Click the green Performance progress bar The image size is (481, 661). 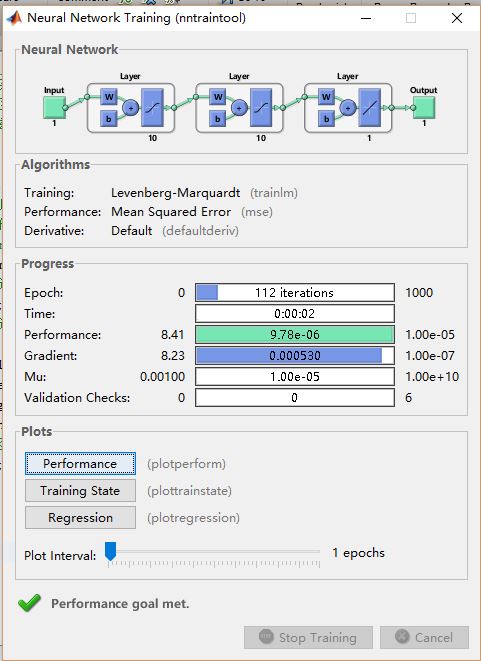click(295, 335)
